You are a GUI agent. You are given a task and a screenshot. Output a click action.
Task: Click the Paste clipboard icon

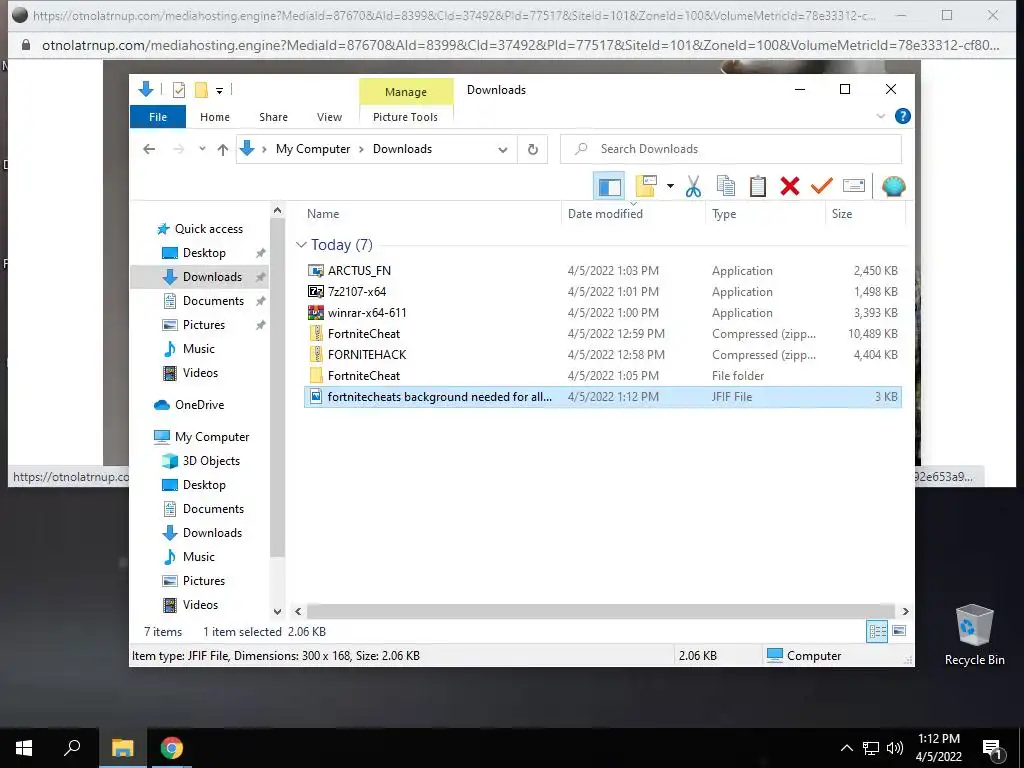click(758, 186)
